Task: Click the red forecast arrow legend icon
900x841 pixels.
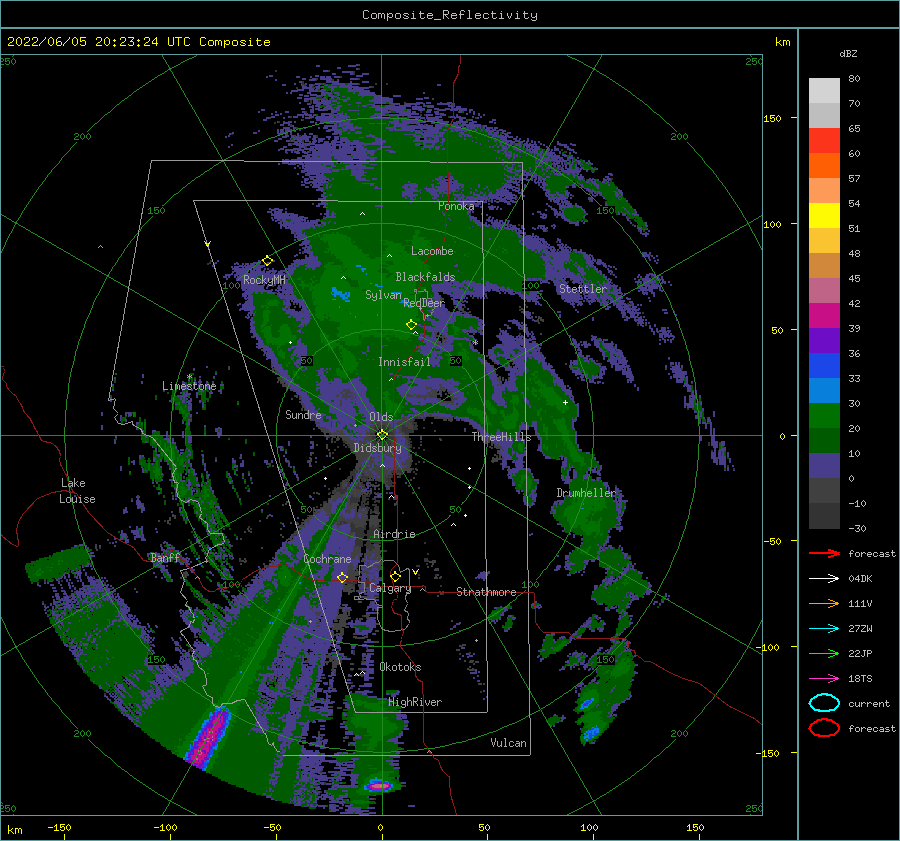Action: (824, 553)
